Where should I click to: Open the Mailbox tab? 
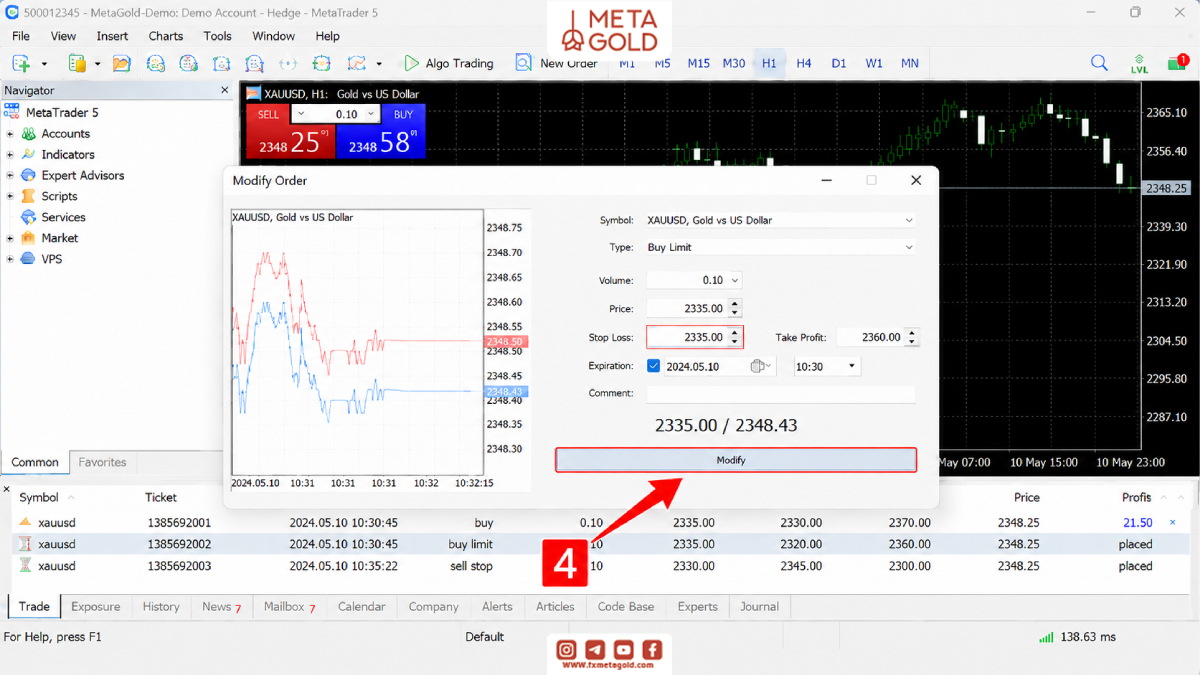click(x=289, y=606)
